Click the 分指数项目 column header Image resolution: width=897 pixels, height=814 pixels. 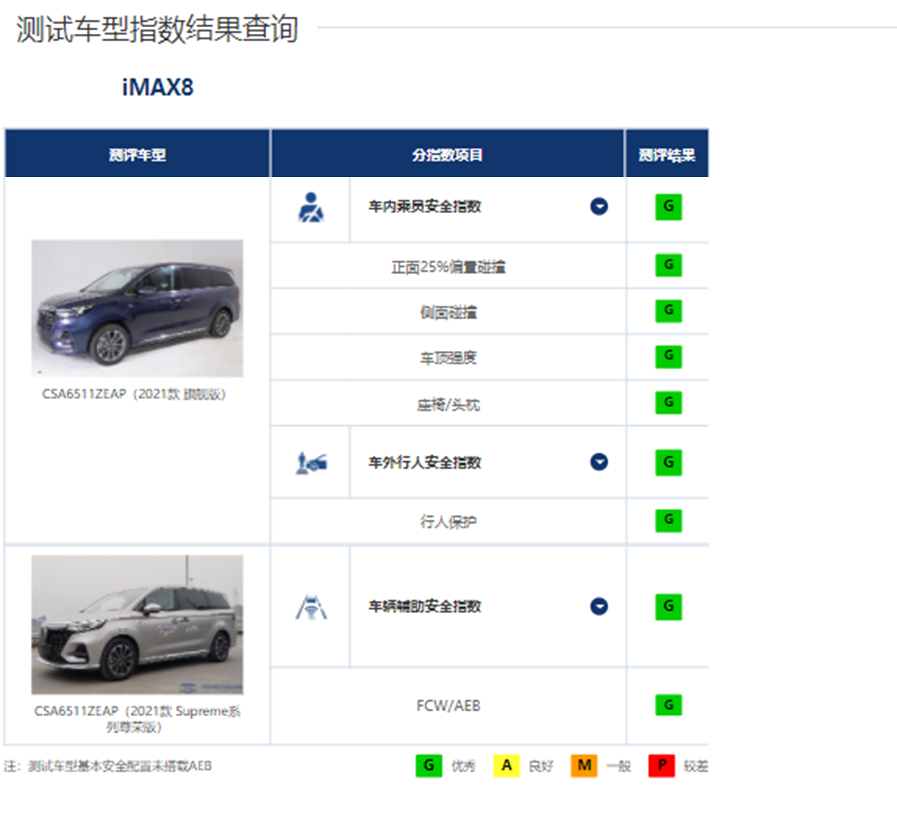tap(447, 155)
